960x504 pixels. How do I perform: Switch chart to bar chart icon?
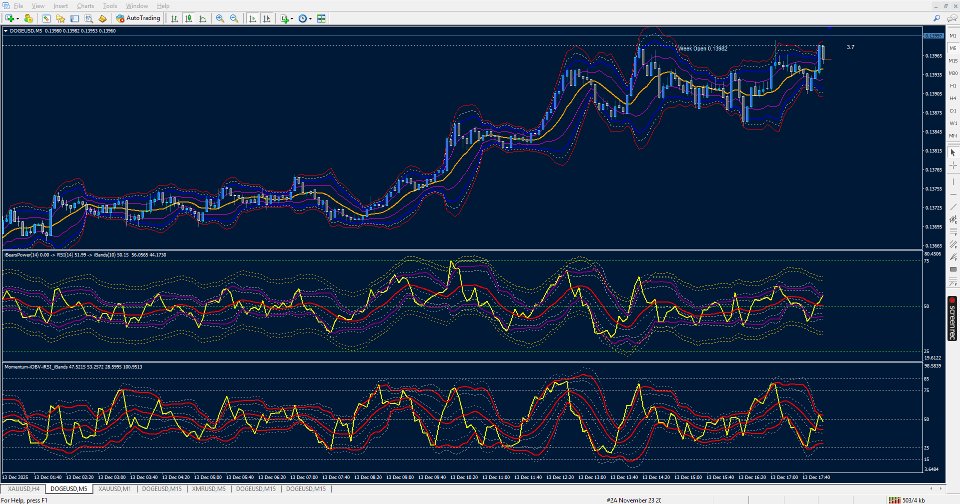coord(174,18)
